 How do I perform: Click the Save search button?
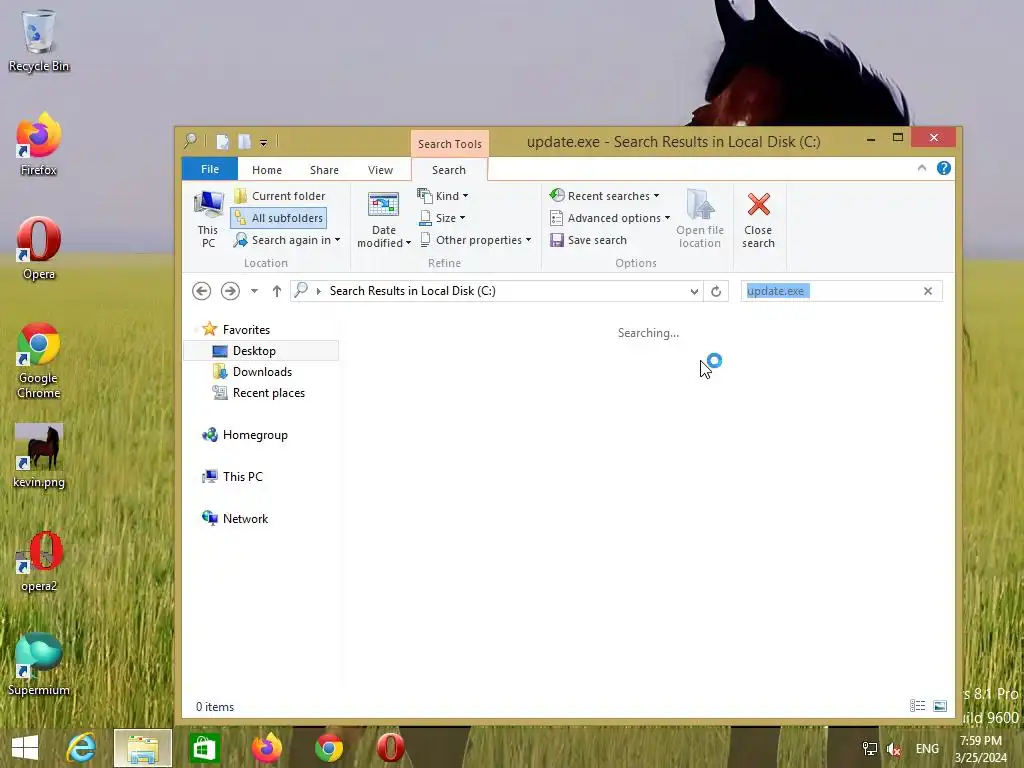tap(588, 240)
